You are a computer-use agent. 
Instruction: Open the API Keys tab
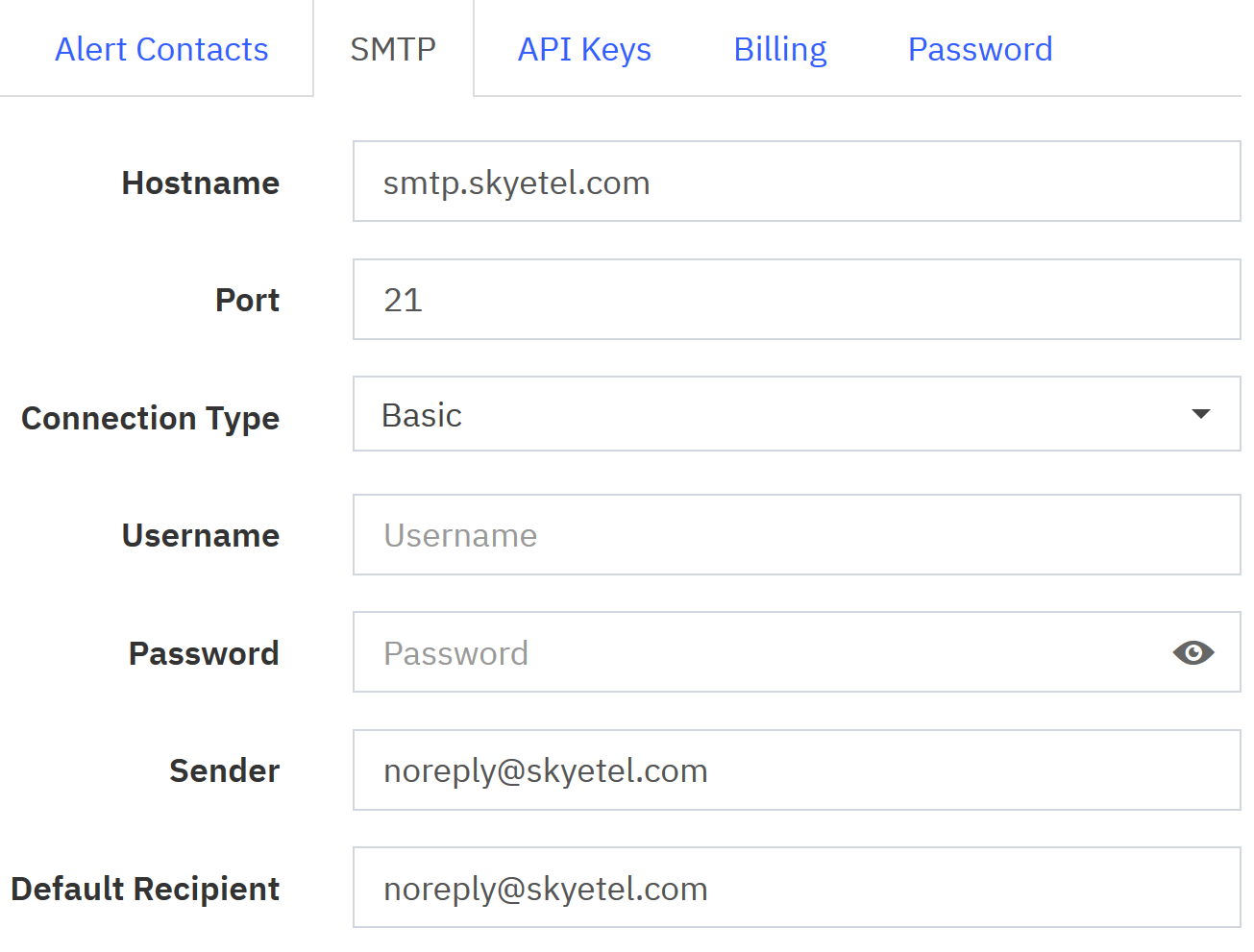[584, 49]
